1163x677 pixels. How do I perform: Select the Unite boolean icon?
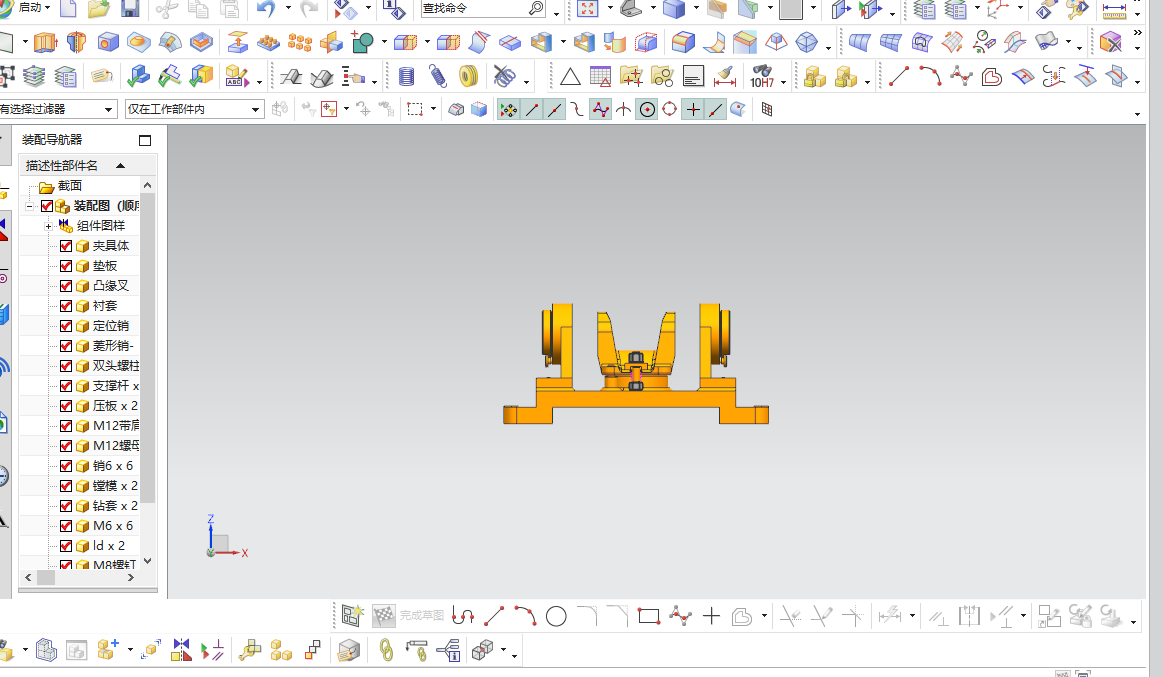tap(363, 42)
